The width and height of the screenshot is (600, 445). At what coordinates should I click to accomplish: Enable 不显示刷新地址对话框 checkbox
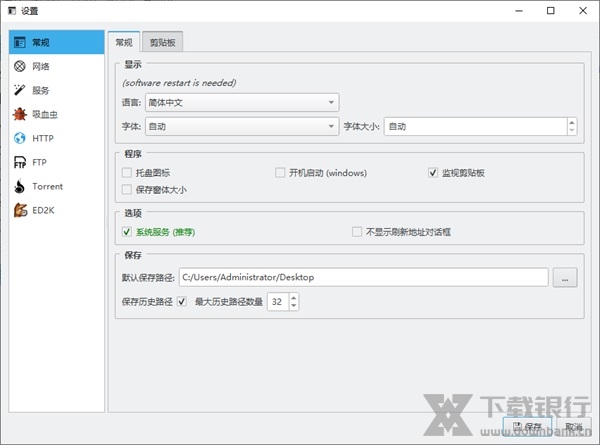click(x=357, y=231)
